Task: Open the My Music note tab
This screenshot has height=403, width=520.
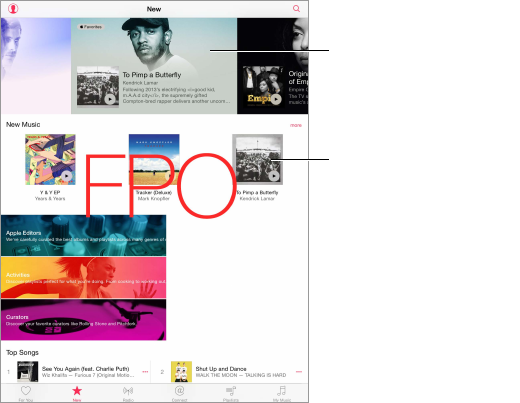Action: (x=282, y=393)
